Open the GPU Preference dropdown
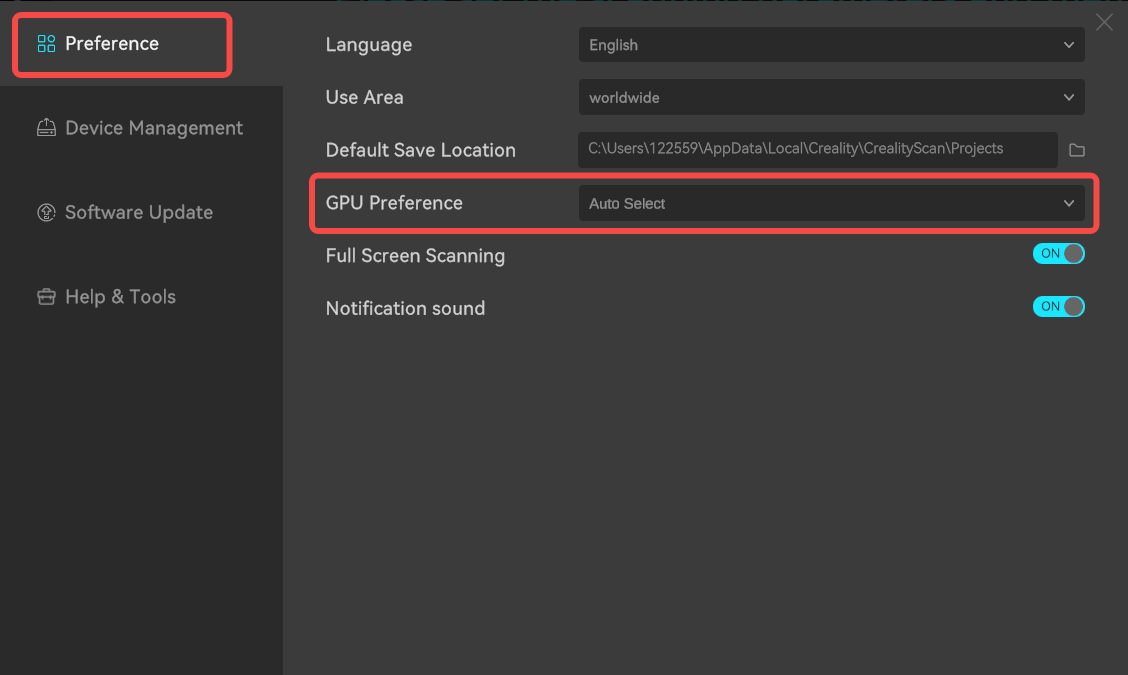 point(831,203)
